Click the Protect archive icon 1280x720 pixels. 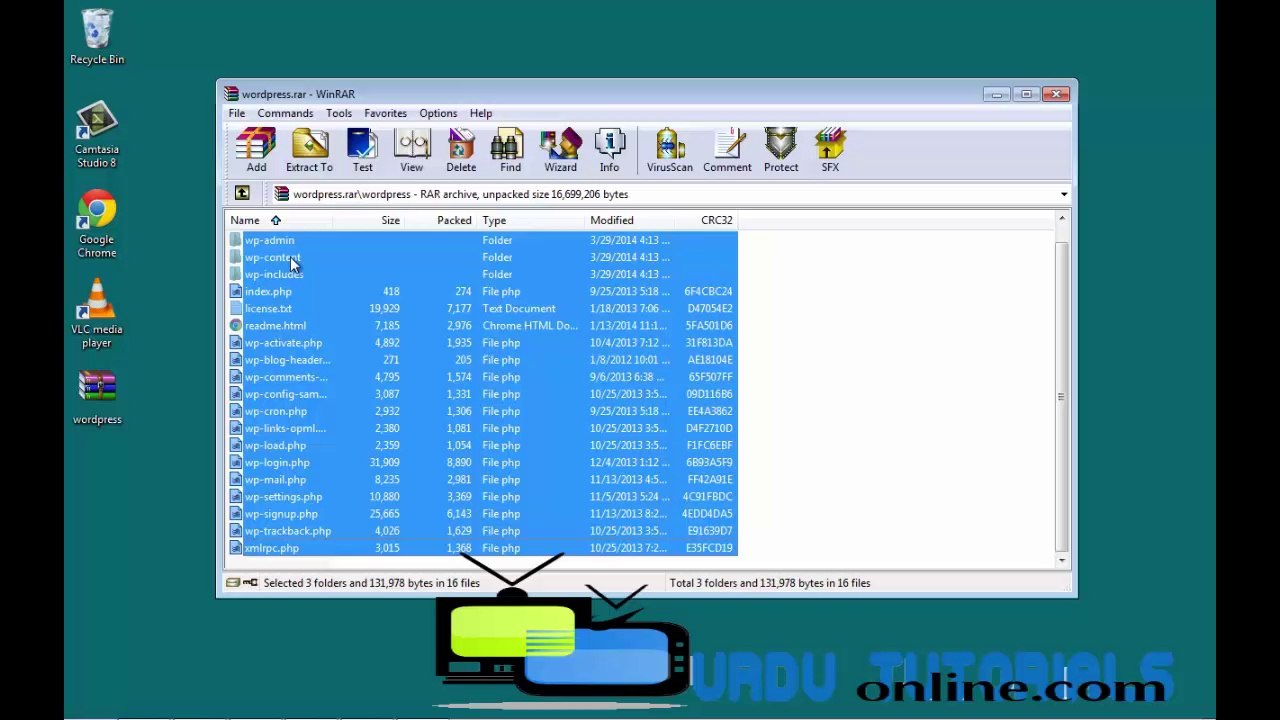pyautogui.click(x=781, y=150)
